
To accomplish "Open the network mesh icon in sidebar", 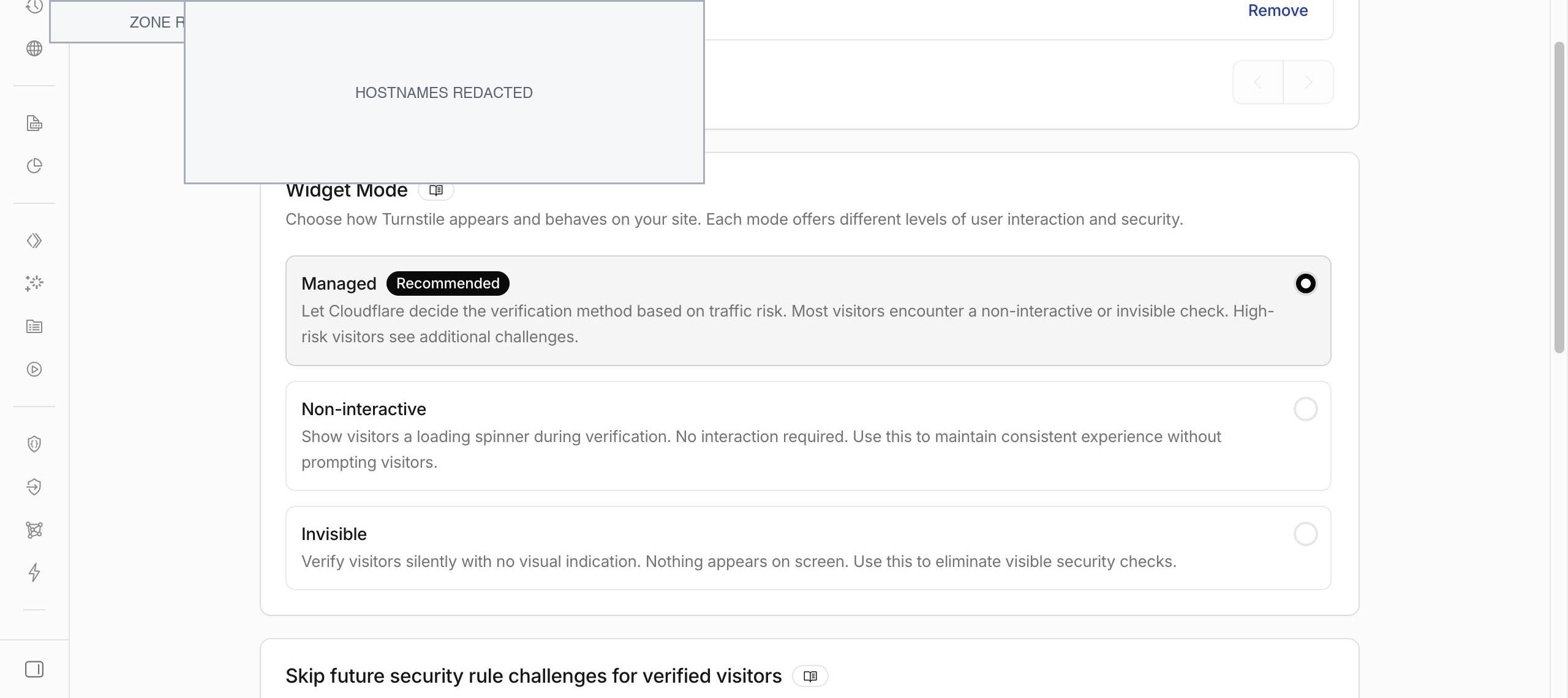I will [34, 530].
